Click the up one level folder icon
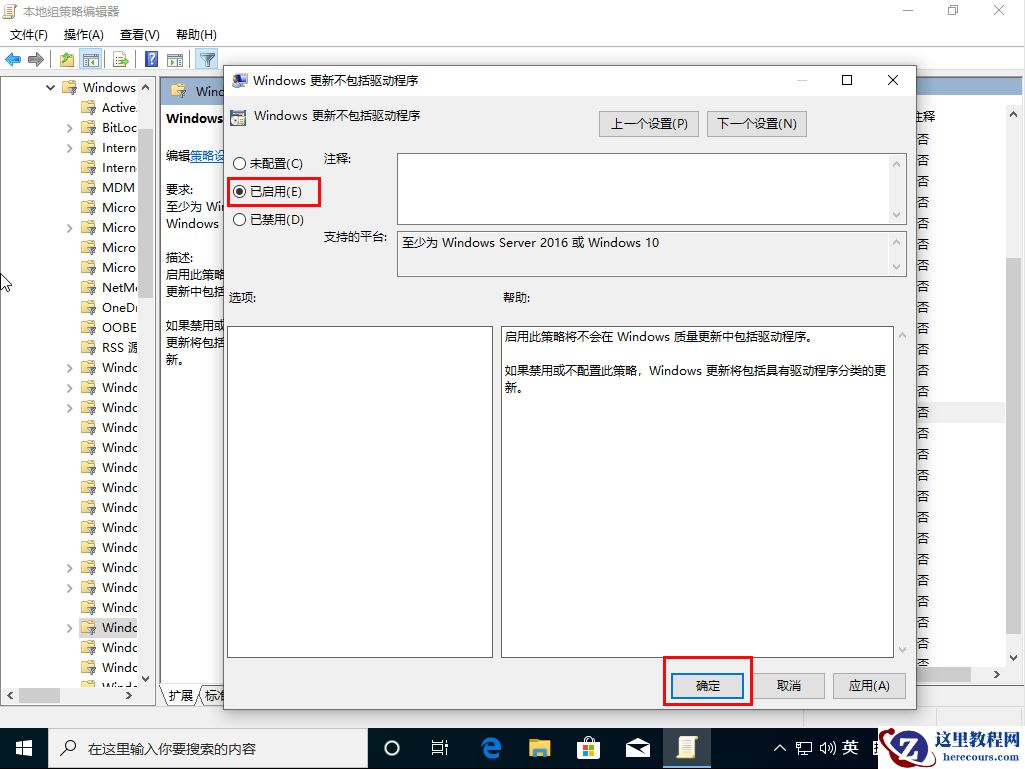The image size is (1025, 769). pyautogui.click(x=66, y=59)
